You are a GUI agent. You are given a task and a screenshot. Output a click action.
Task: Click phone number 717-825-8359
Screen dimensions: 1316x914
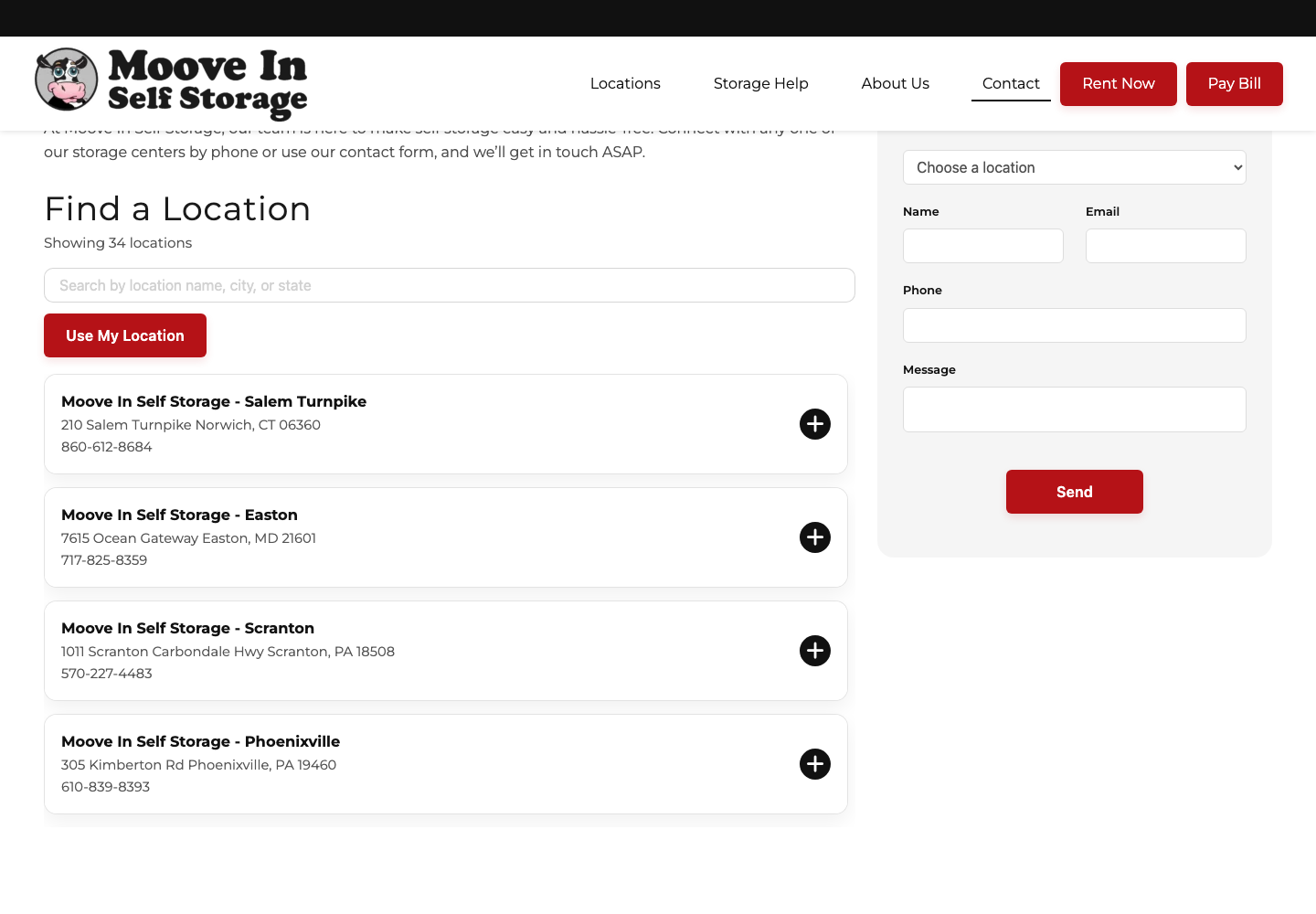(x=104, y=560)
